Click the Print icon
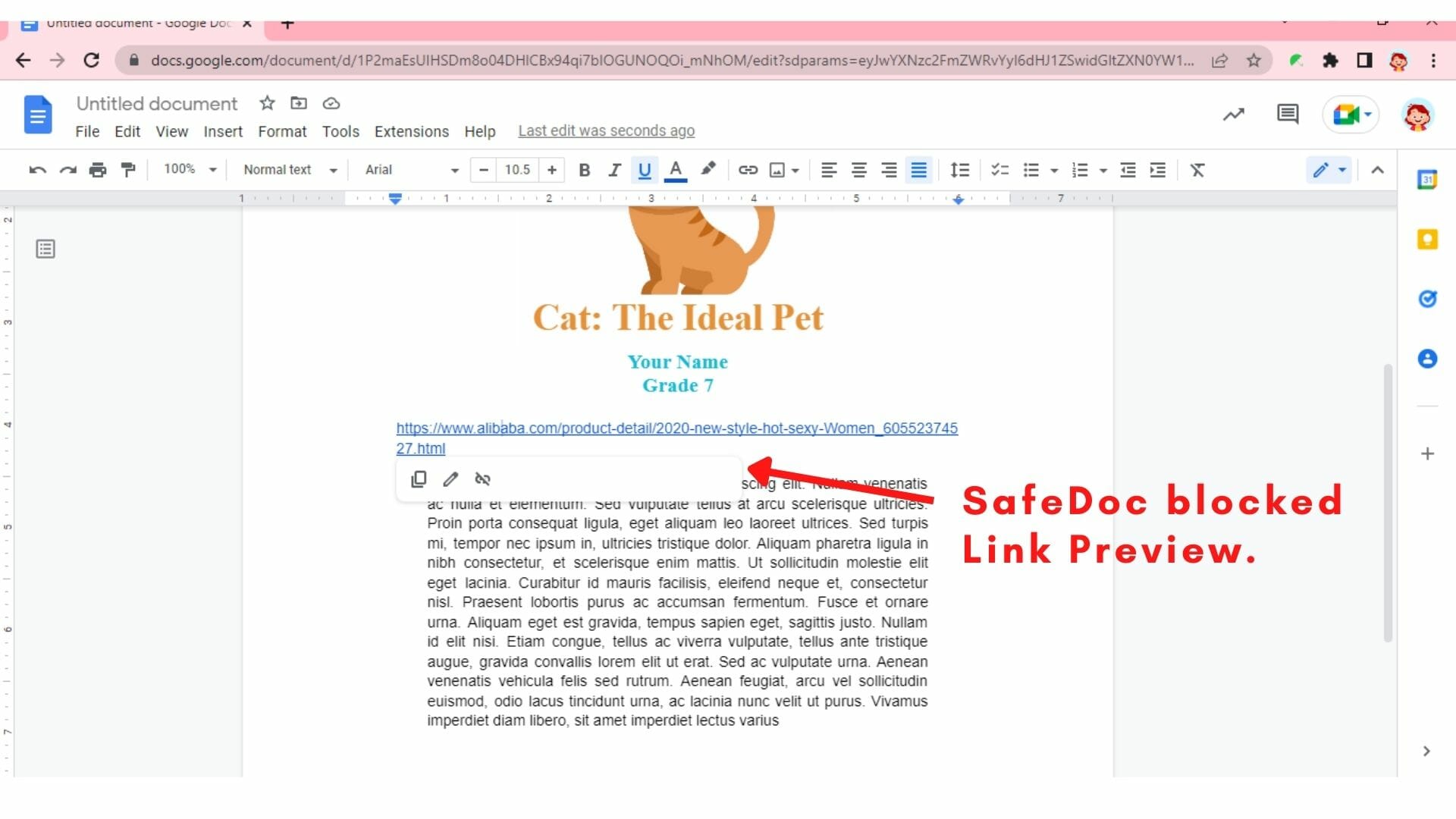 coord(98,170)
